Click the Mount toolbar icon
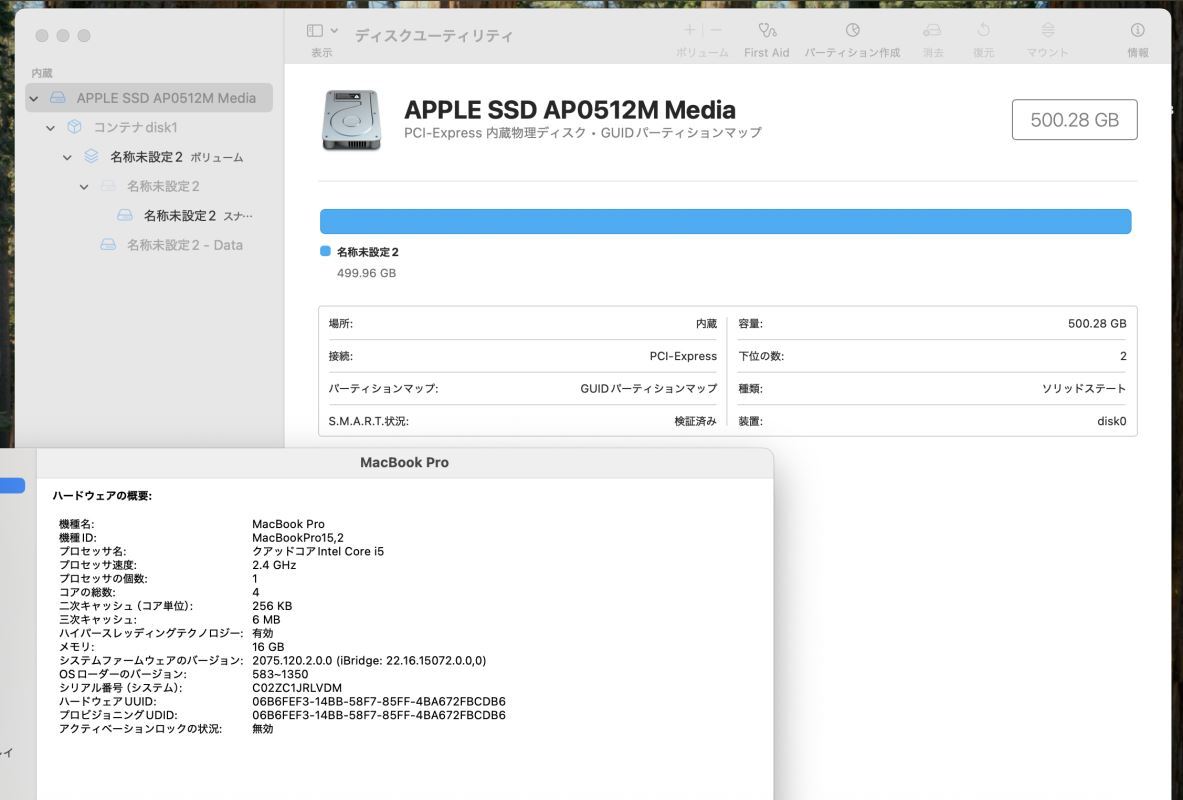 coord(1047,31)
